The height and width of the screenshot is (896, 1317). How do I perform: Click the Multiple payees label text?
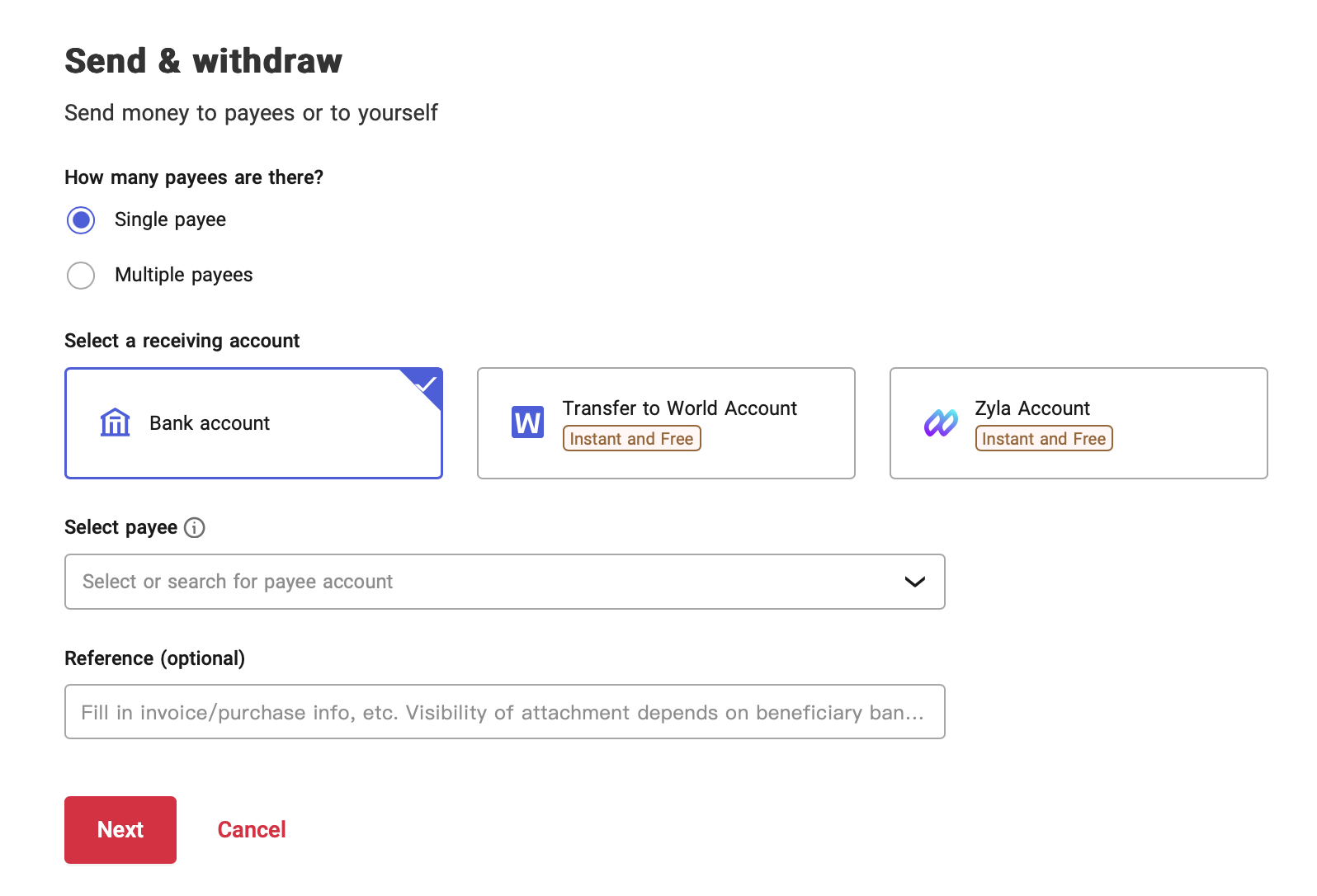point(184,276)
